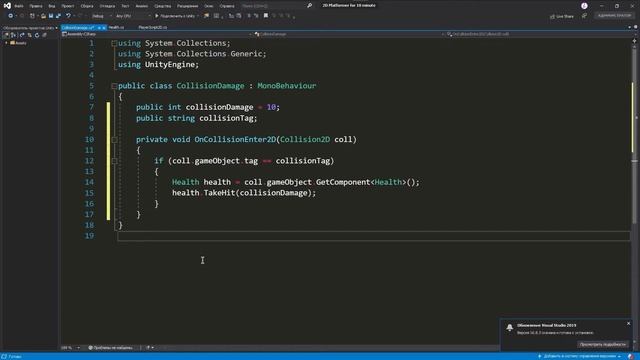Open the Debug configuration dropdown
Viewport: 640px width, 360px height.
pos(101,16)
